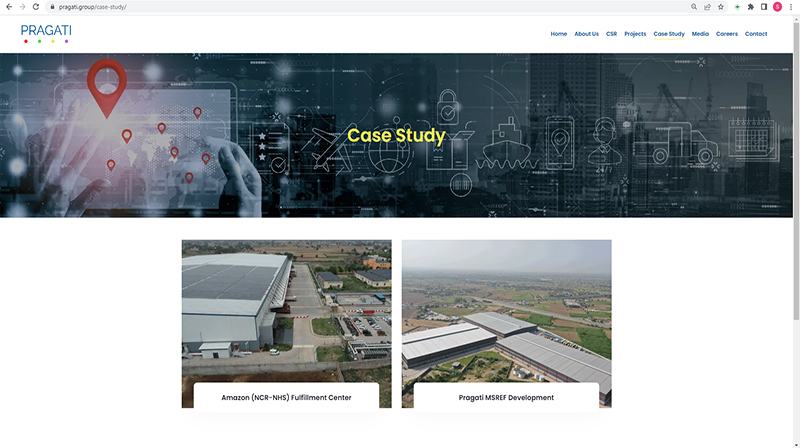Click the share page icon

click(x=707, y=6)
